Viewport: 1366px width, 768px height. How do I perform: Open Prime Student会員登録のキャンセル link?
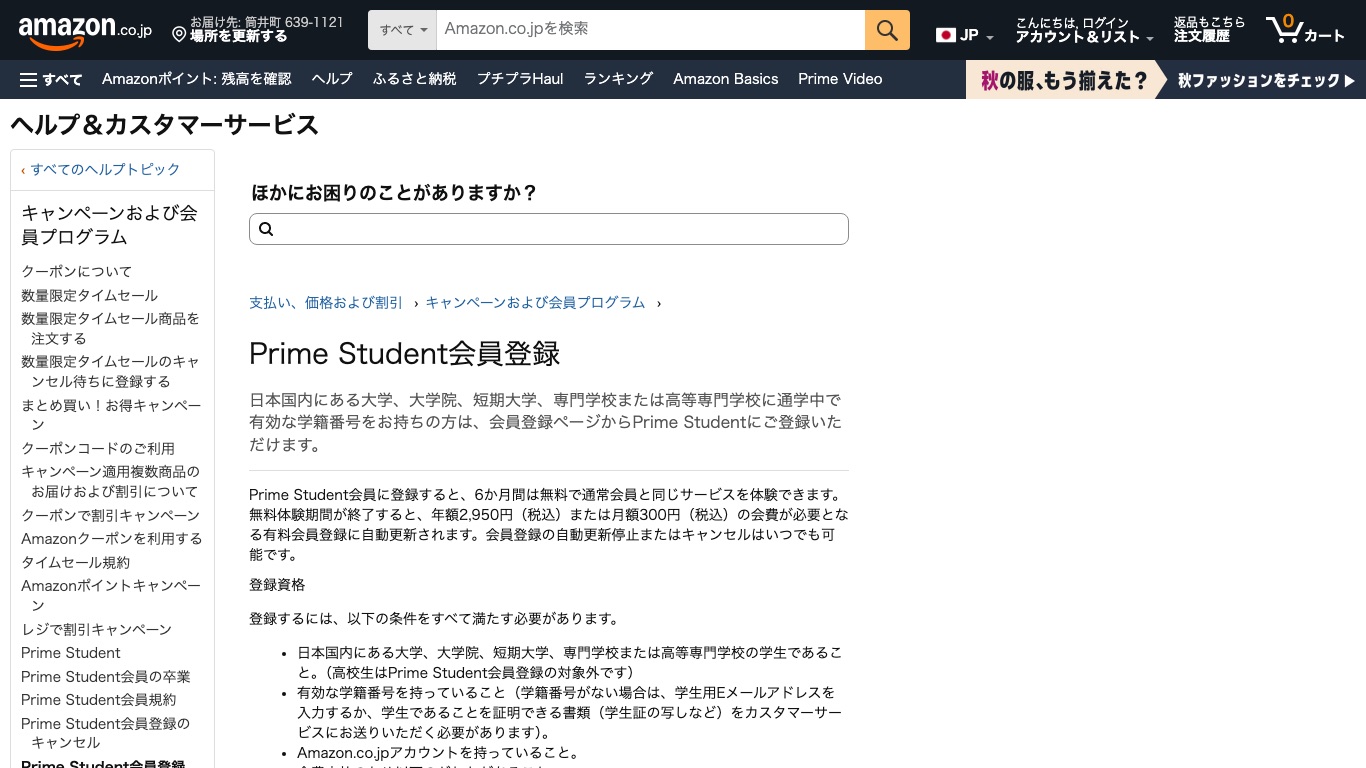tap(106, 733)
